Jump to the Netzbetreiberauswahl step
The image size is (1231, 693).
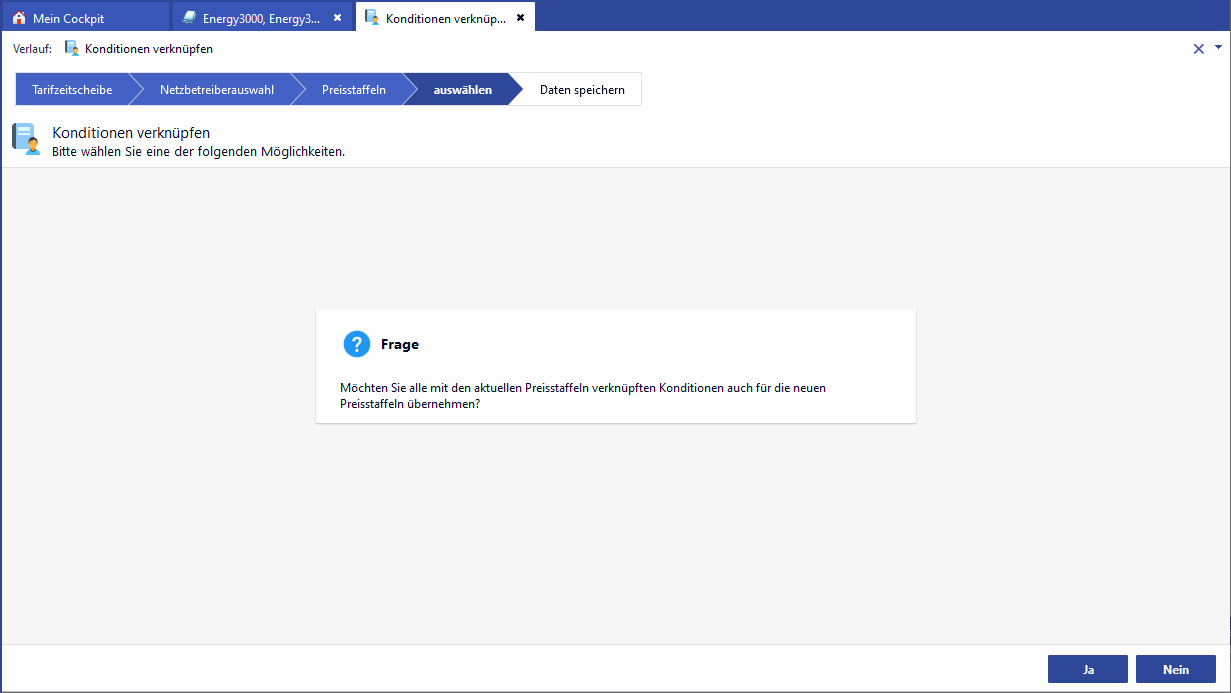216,89
